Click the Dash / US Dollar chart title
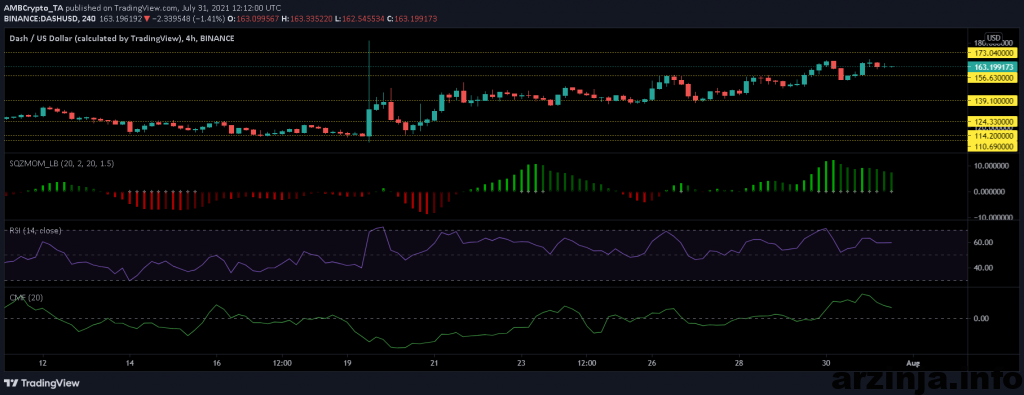Viewport: 1024px width, 395px height. coord(121,39)
